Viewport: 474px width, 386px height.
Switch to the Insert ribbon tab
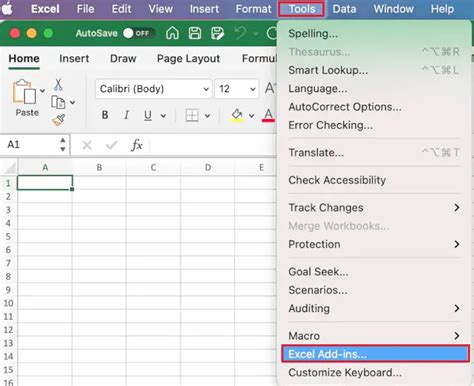tap(74, 59)
